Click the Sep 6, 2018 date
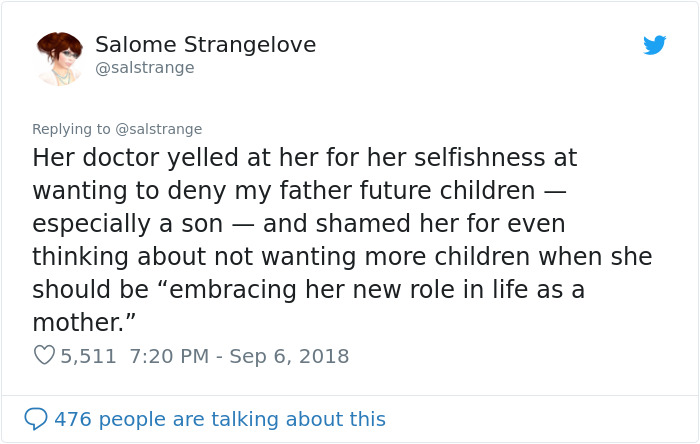 (x=287, y=355)
